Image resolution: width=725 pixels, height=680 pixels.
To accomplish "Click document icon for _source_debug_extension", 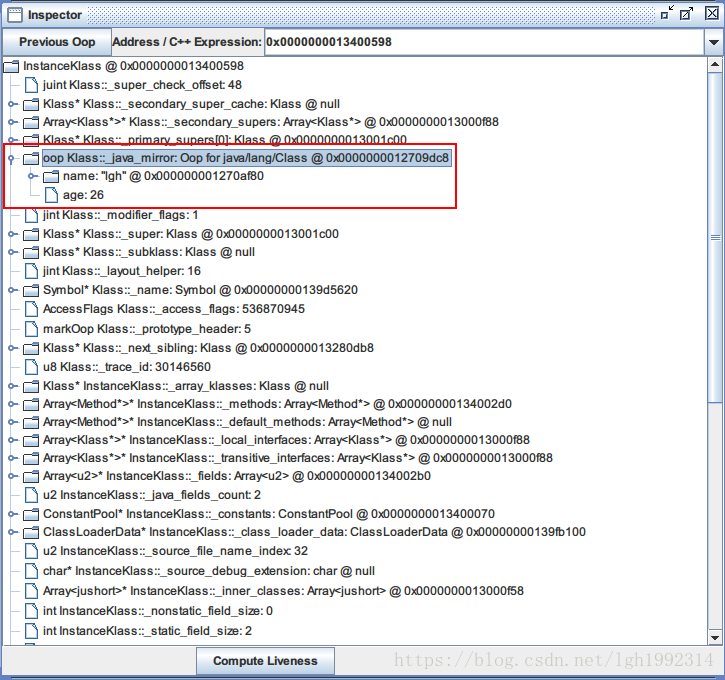I will point(31,571).
